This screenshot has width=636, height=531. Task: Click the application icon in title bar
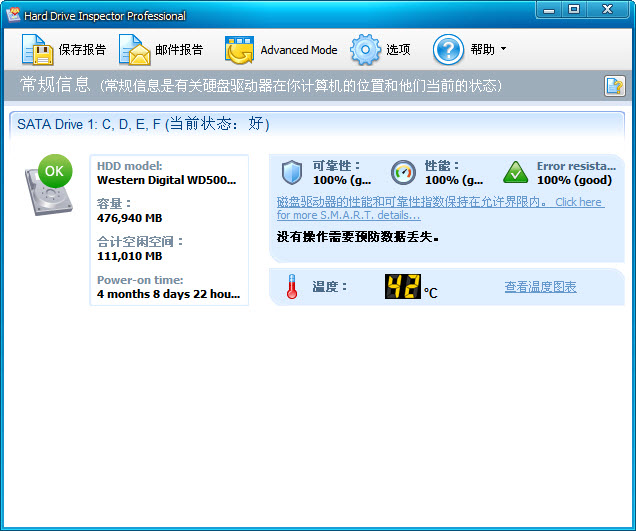click(13, 15)
